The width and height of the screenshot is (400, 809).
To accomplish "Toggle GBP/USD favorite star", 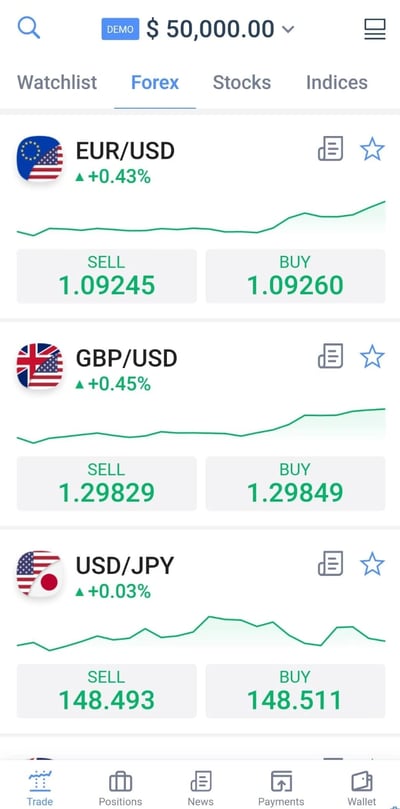I will coord(372,357).
